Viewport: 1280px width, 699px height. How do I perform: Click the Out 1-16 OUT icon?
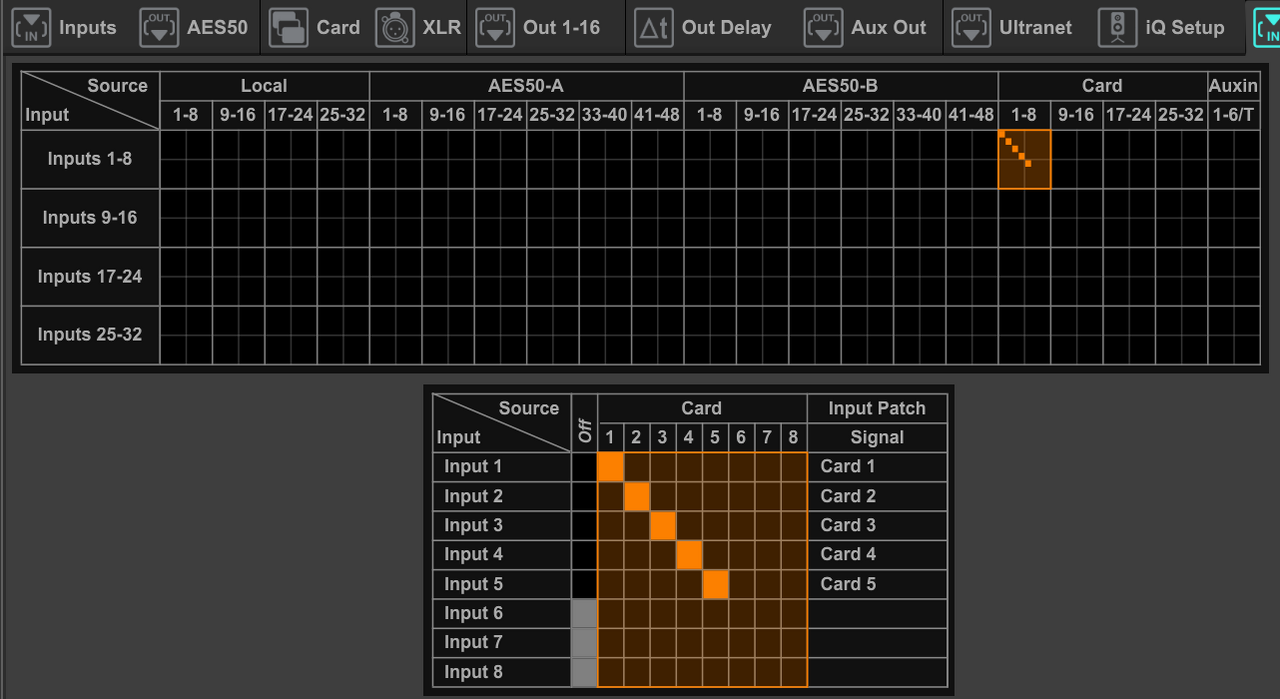(x=495, y=28)
